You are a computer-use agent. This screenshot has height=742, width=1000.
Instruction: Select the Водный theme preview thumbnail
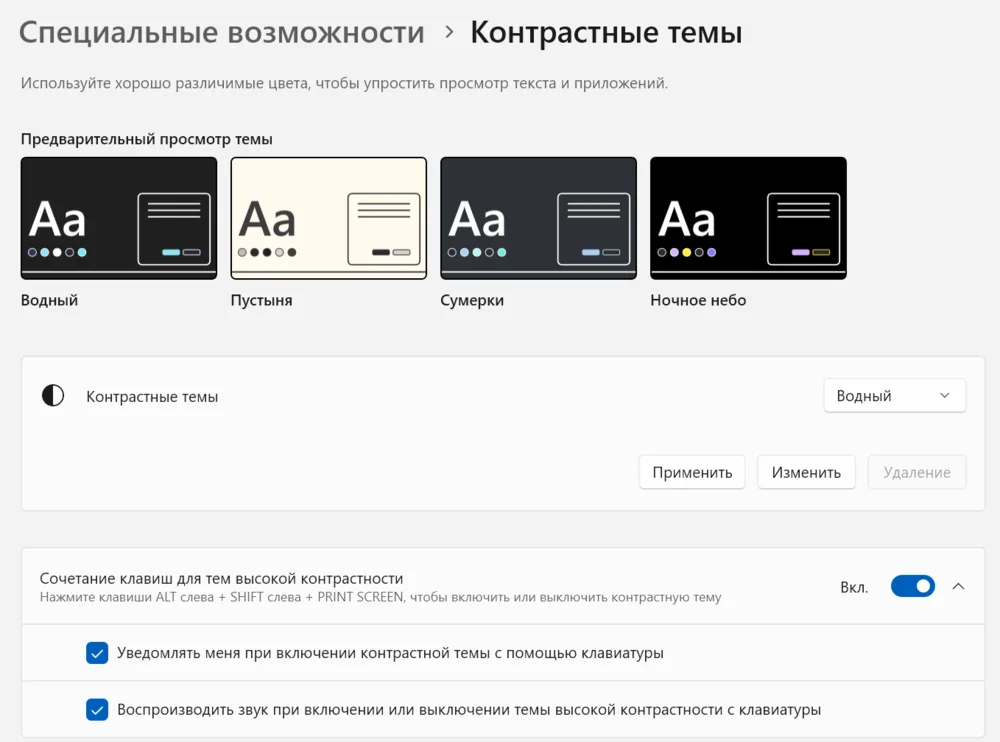tap(119, 218)
